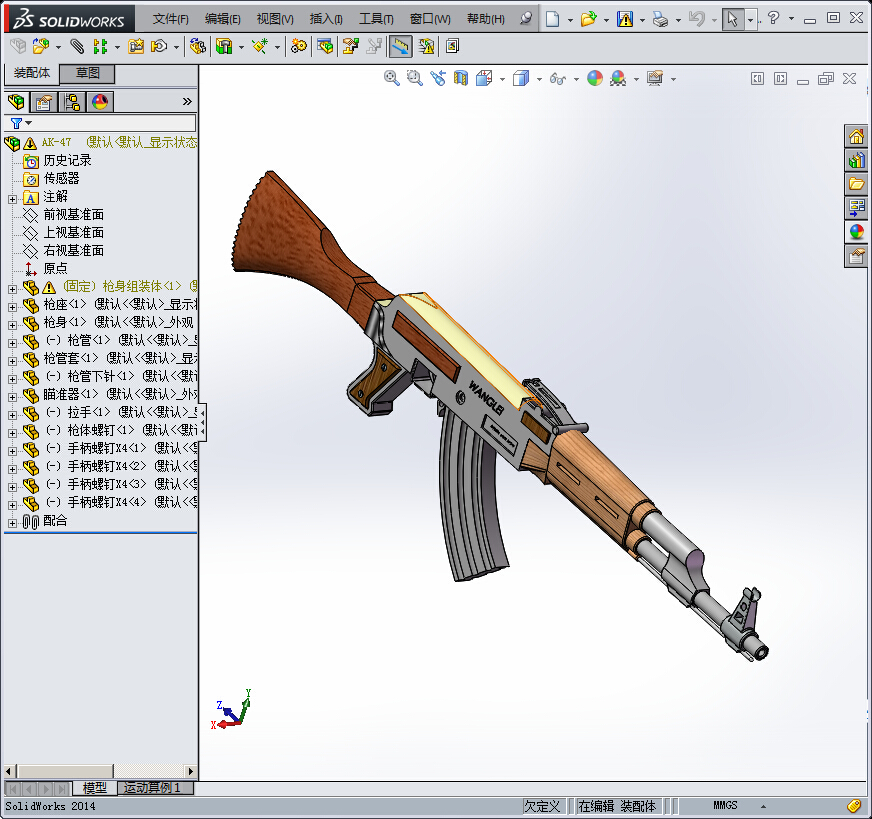
Task: Switch to the 装配体 tab
Action: [32, 73]
